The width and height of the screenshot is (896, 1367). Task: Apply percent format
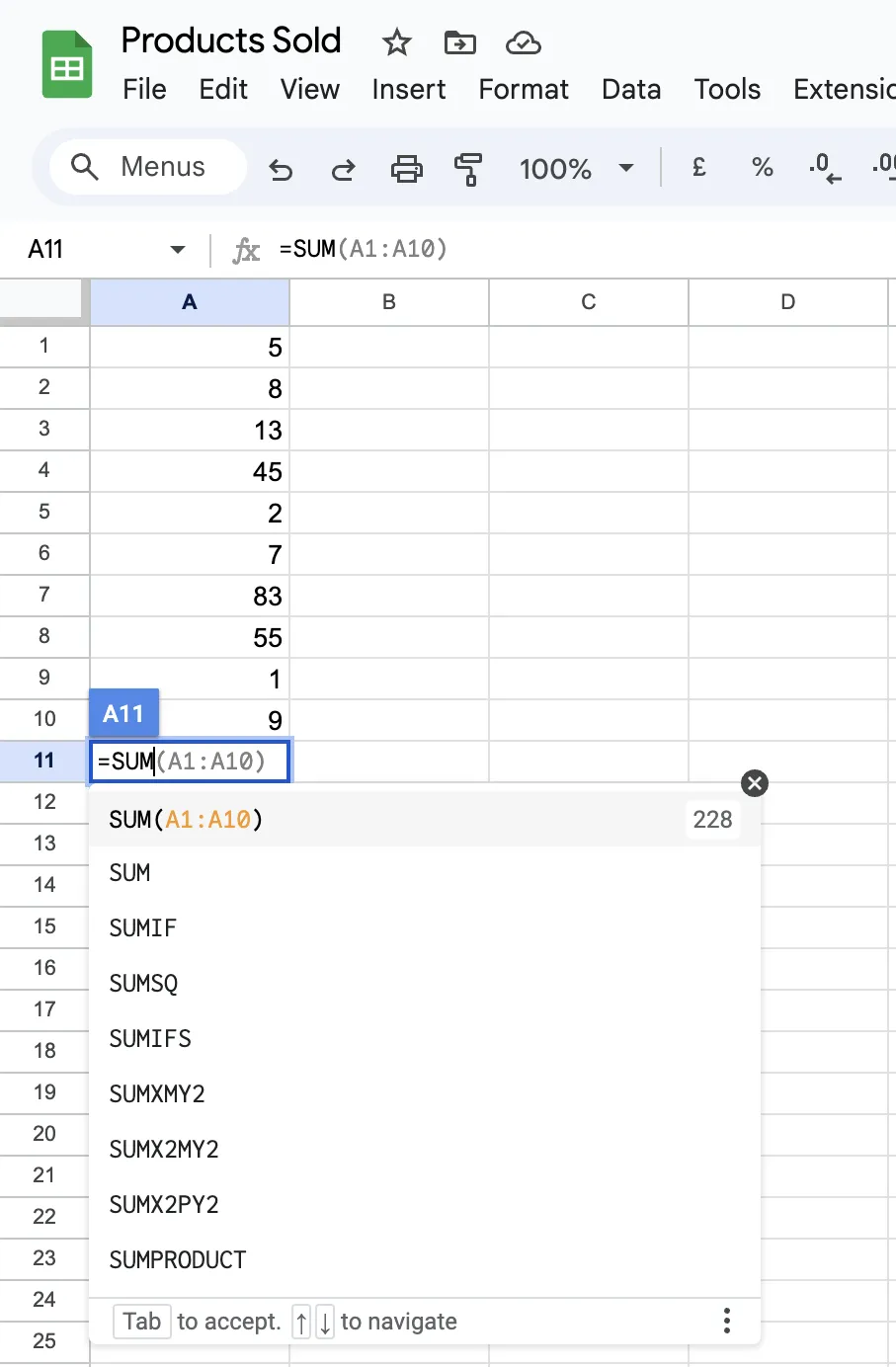tap(762, 168)
